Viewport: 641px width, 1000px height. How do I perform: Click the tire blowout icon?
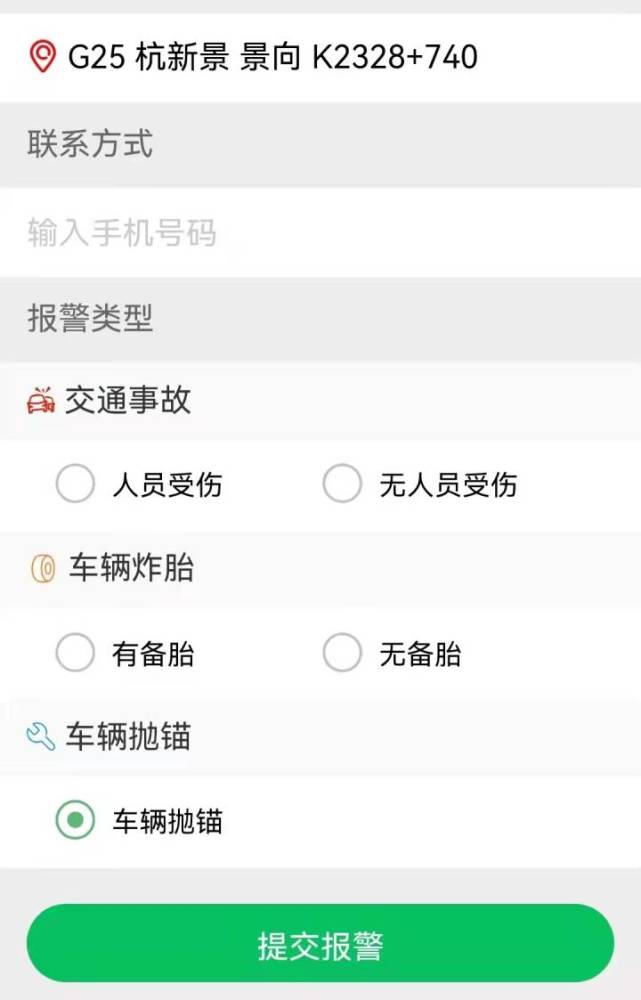click(x=43, y=568)
